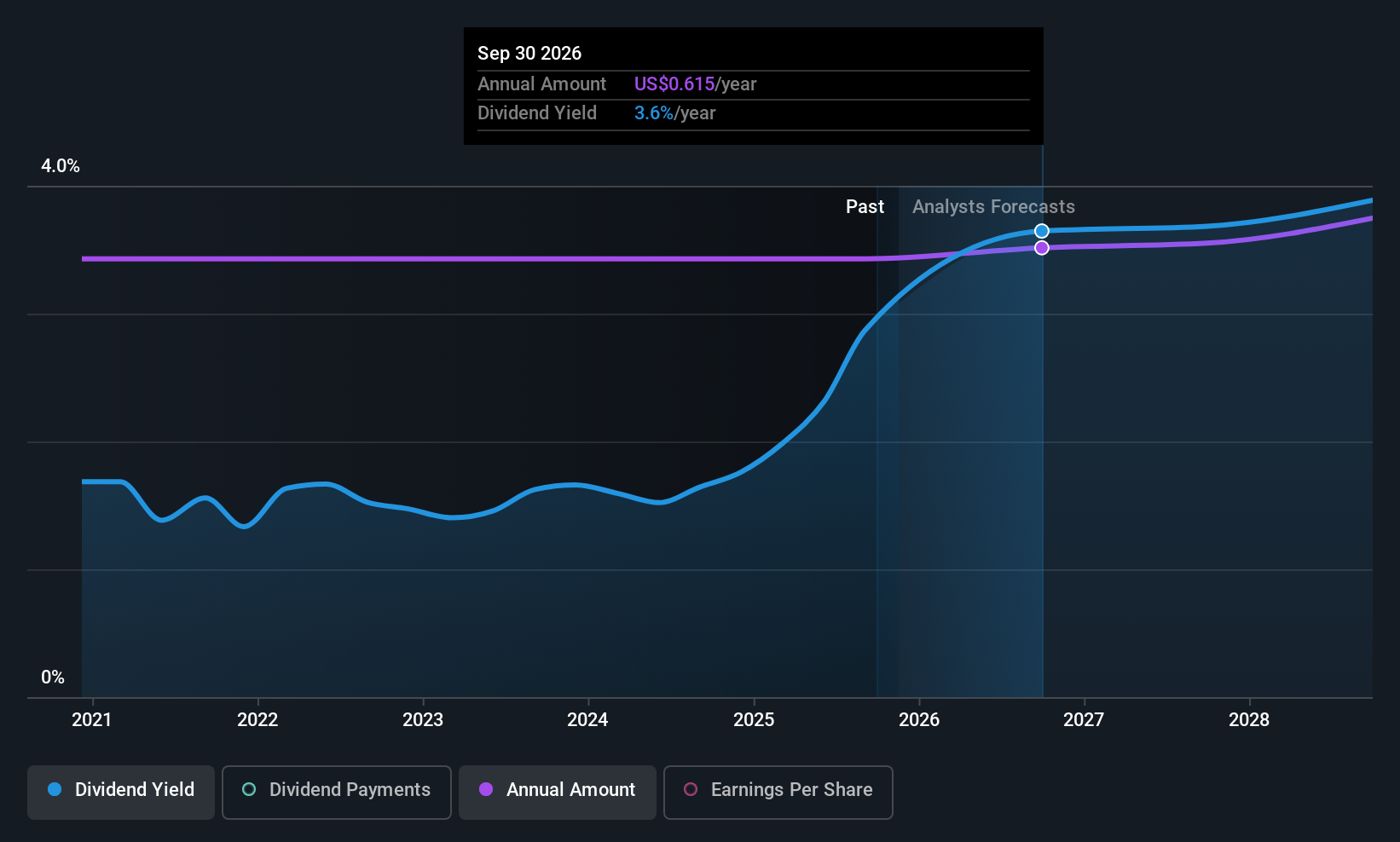1400x842 pixels.
Task: Click the 2028 x-axis label
Action: [1248, 720]
